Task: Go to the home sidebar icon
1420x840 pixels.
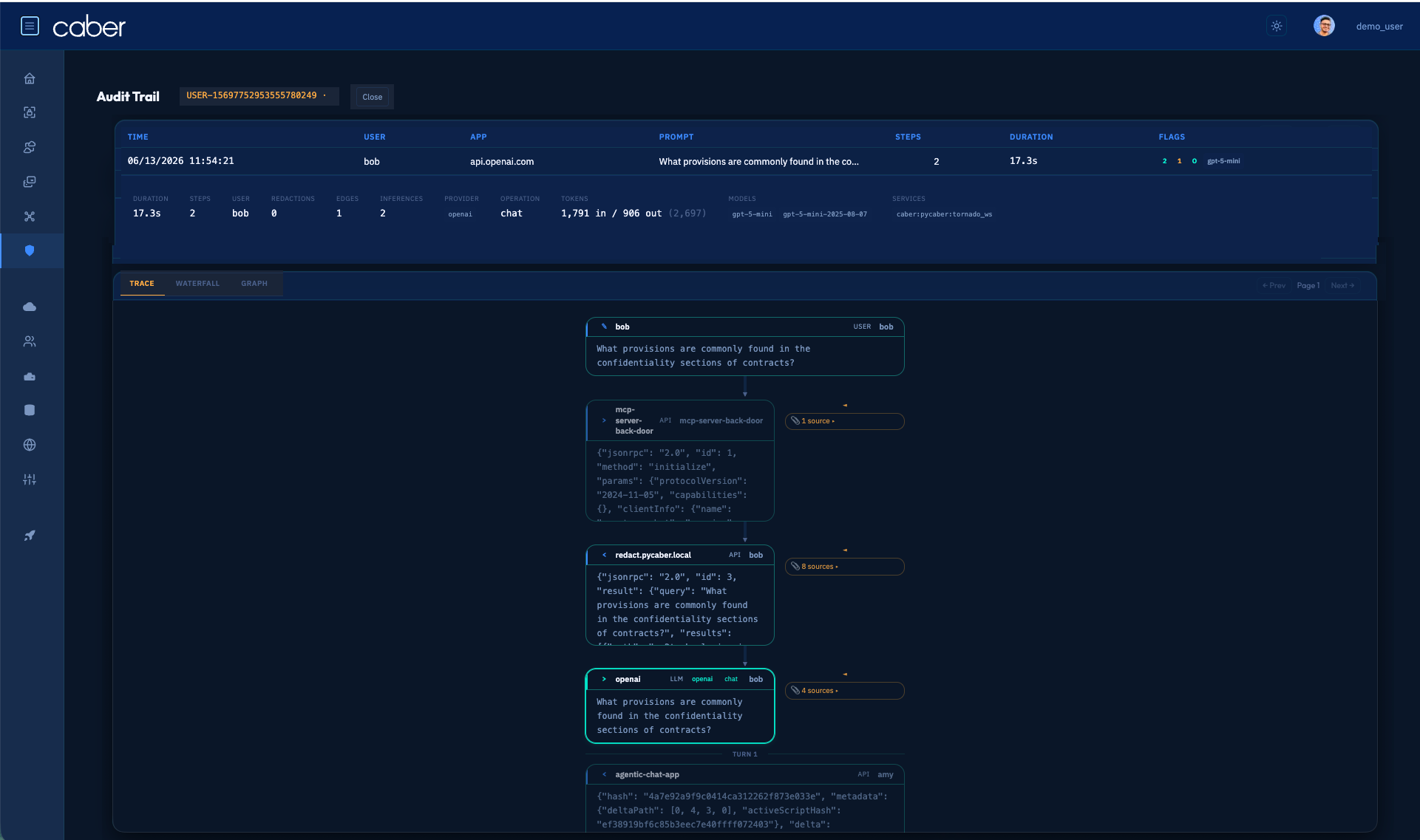Action: coord(30,78)
